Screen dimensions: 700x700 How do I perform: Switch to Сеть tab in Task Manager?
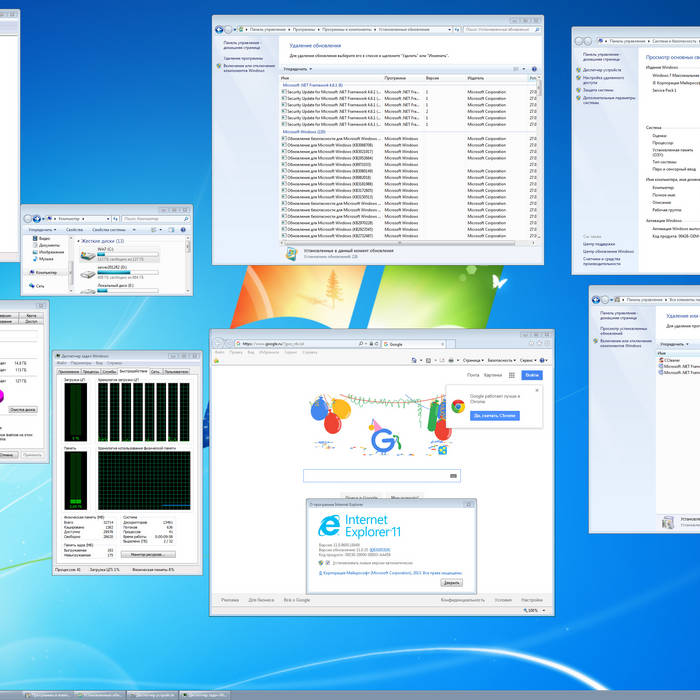pos(155,371)
